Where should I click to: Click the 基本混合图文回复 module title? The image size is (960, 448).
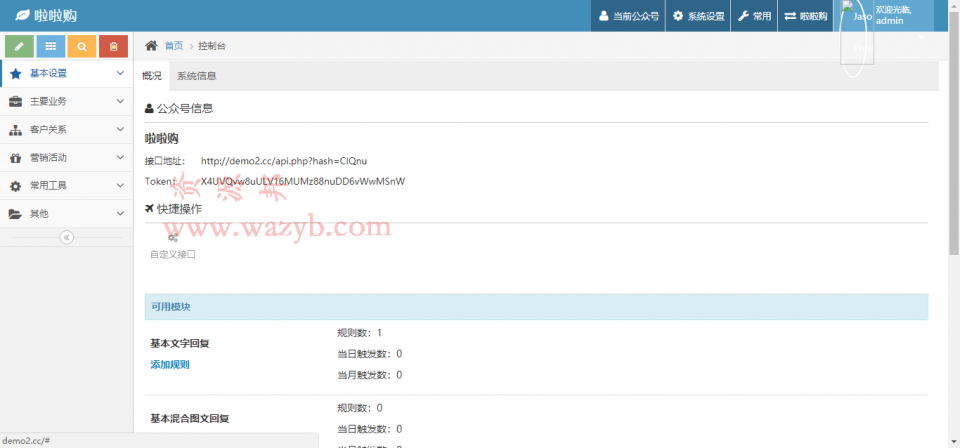click(x=190, y=419)
